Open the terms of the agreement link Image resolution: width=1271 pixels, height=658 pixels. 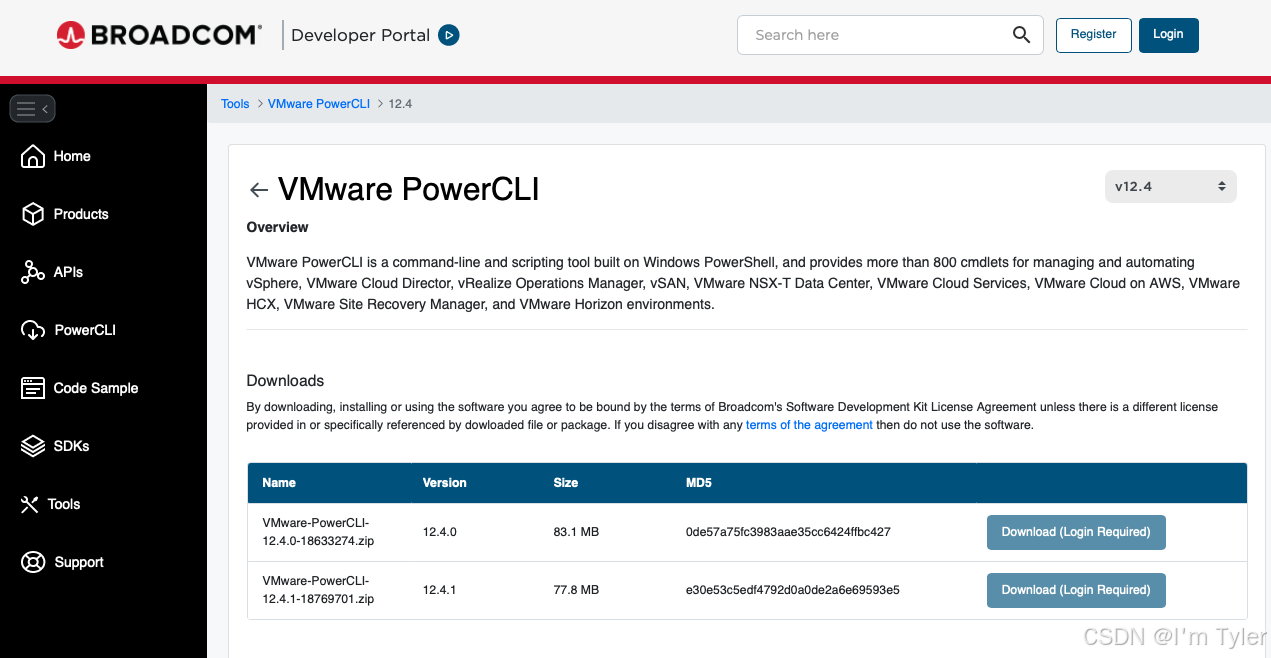click(x=809, y=425)
